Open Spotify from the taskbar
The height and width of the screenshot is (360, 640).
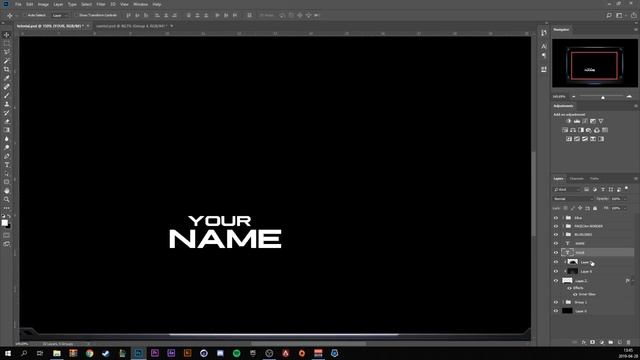[236, 353]
